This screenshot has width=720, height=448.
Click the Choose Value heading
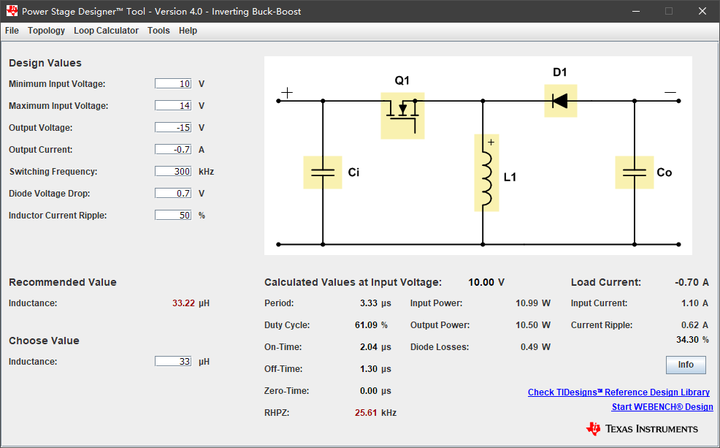(x=44, y=341)
